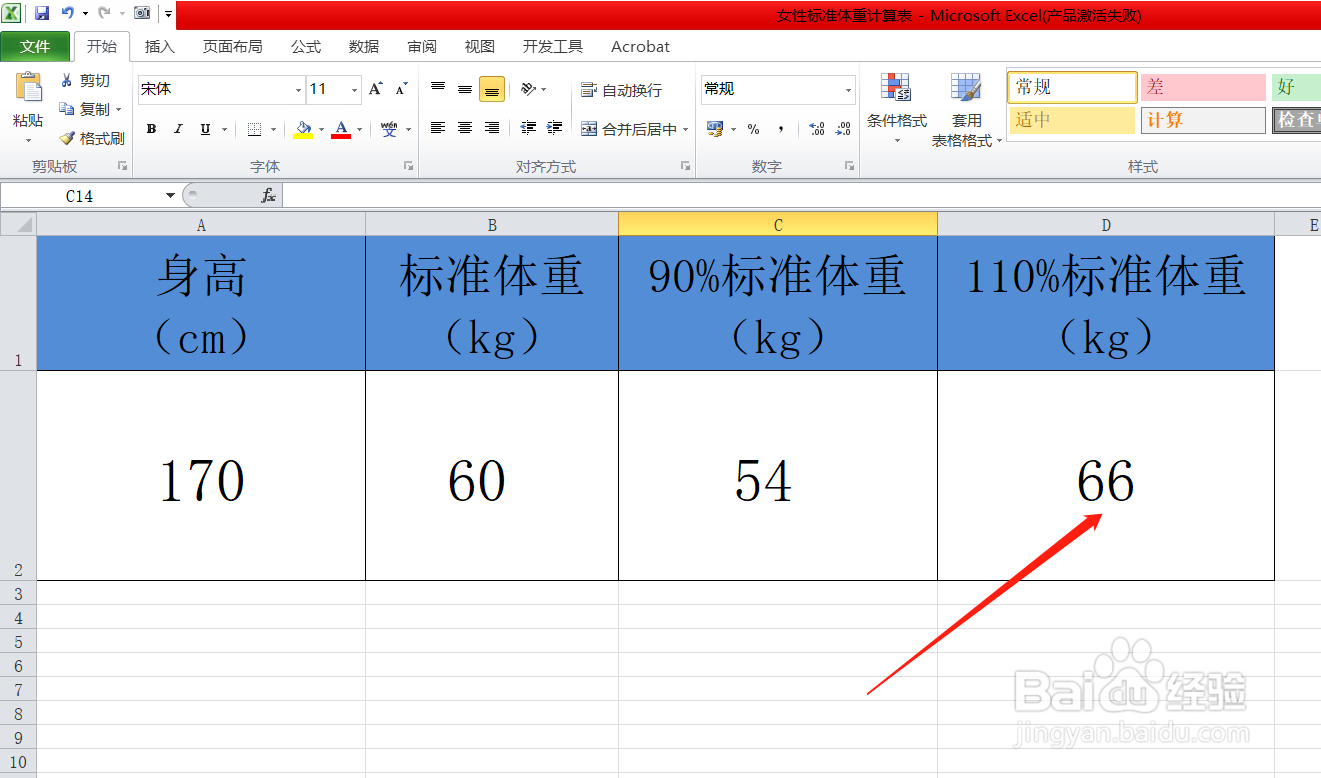Increase decimal places icon

click(x=817, y=129)
